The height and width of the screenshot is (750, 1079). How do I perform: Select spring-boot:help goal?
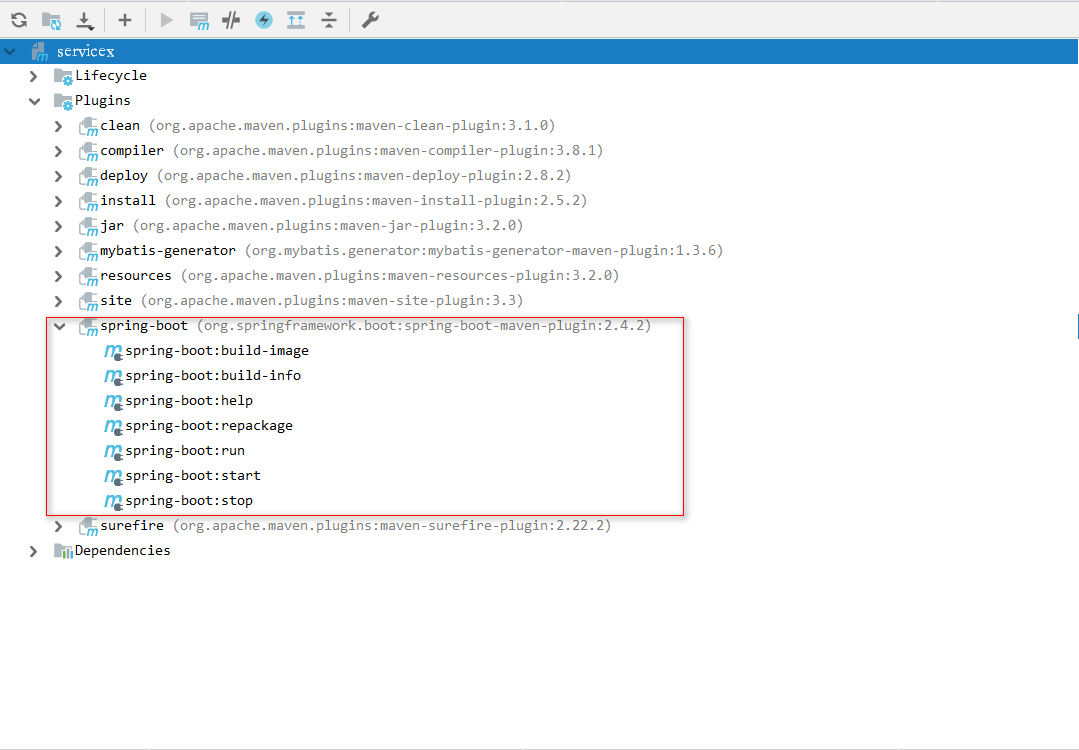point(189,400)
